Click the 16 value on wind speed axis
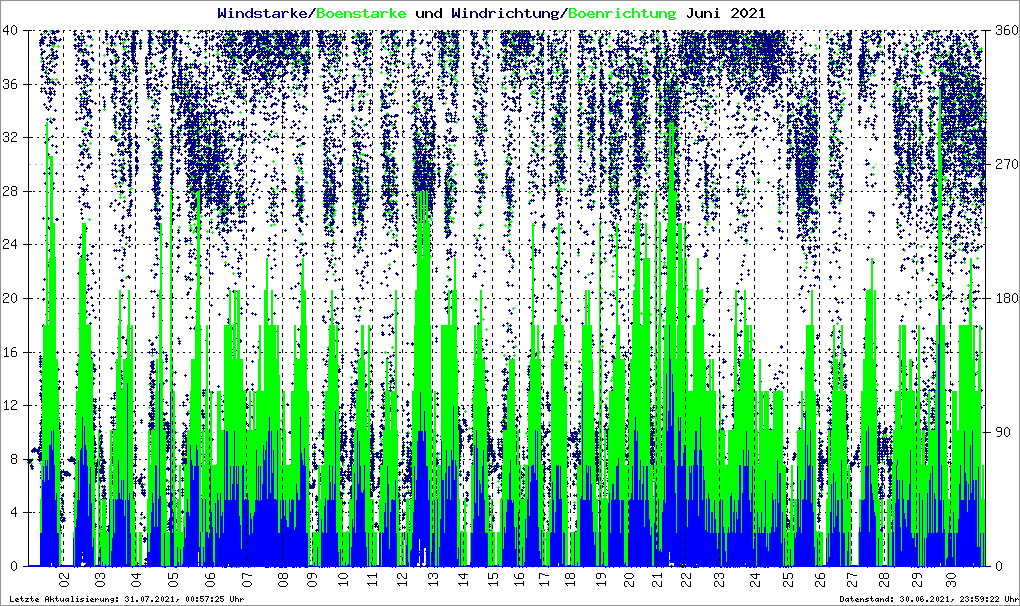1020x606 pixels. click(x=10, y=352)
